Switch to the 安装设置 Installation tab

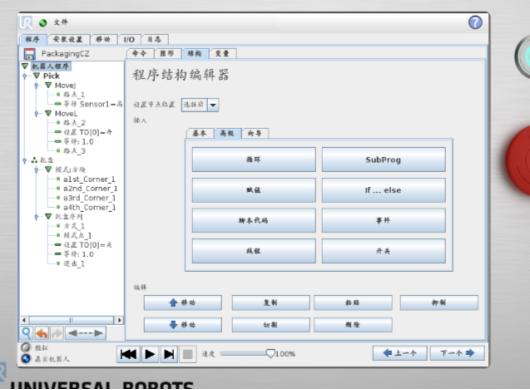[68, 39]
